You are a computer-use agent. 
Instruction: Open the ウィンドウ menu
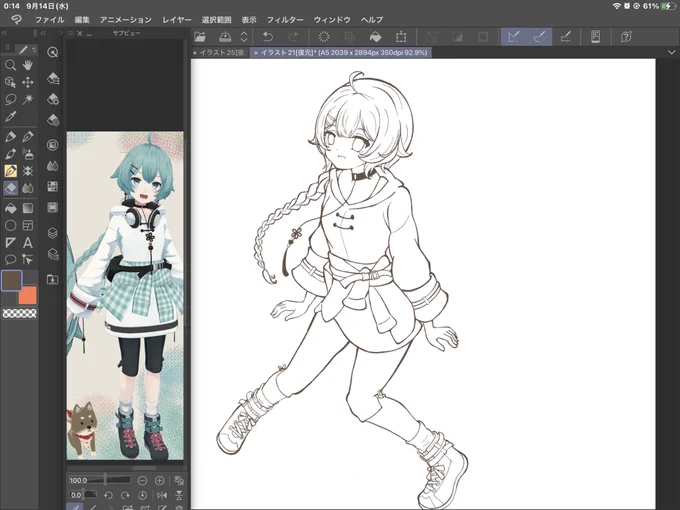pyautogui.click(x=332, y=20)
